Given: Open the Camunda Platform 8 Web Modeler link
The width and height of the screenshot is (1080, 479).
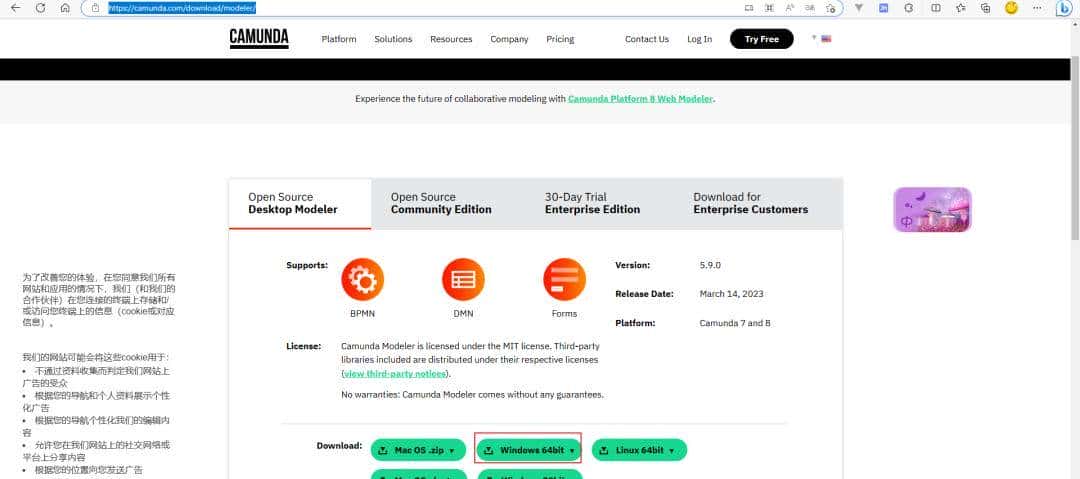Looking at the screenshot, I should click(x=640, y=99).
